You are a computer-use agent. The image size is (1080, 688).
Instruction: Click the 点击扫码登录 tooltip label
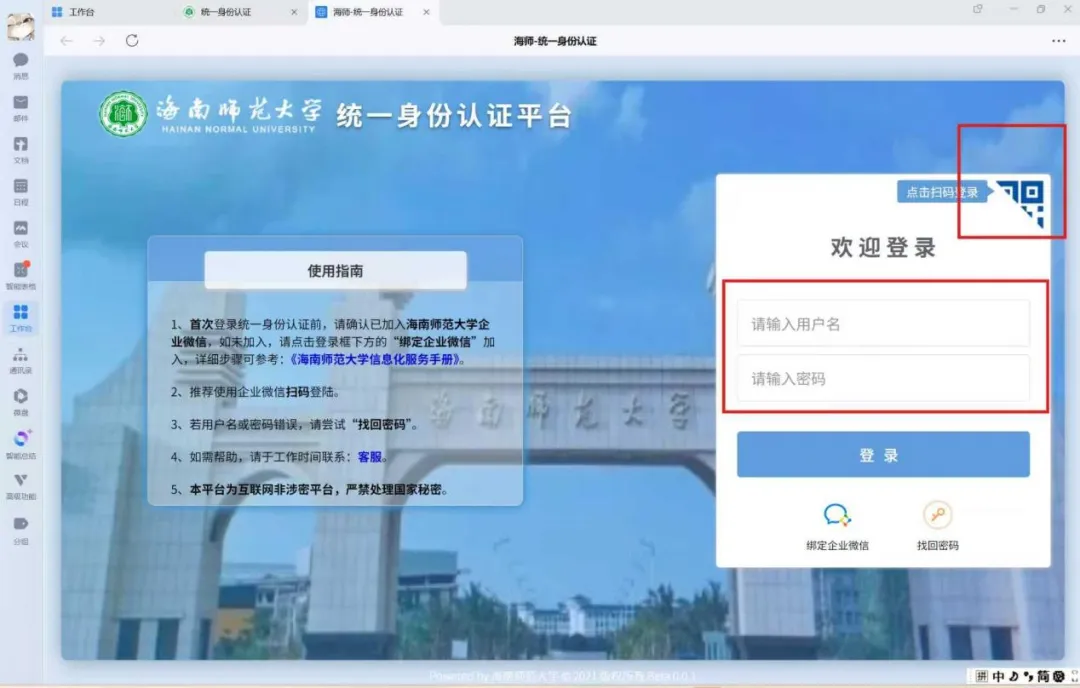click(942, 192)
